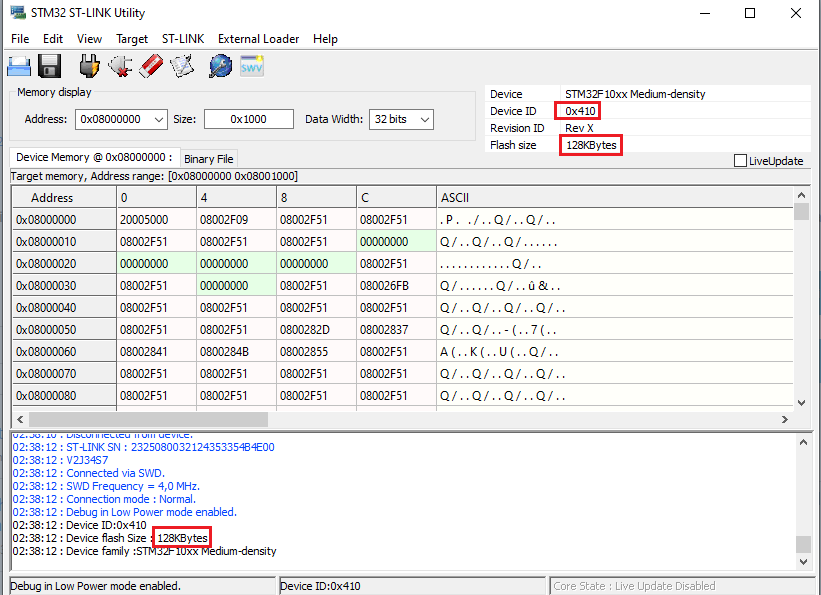Open the Edit menu

coord(53,39)
